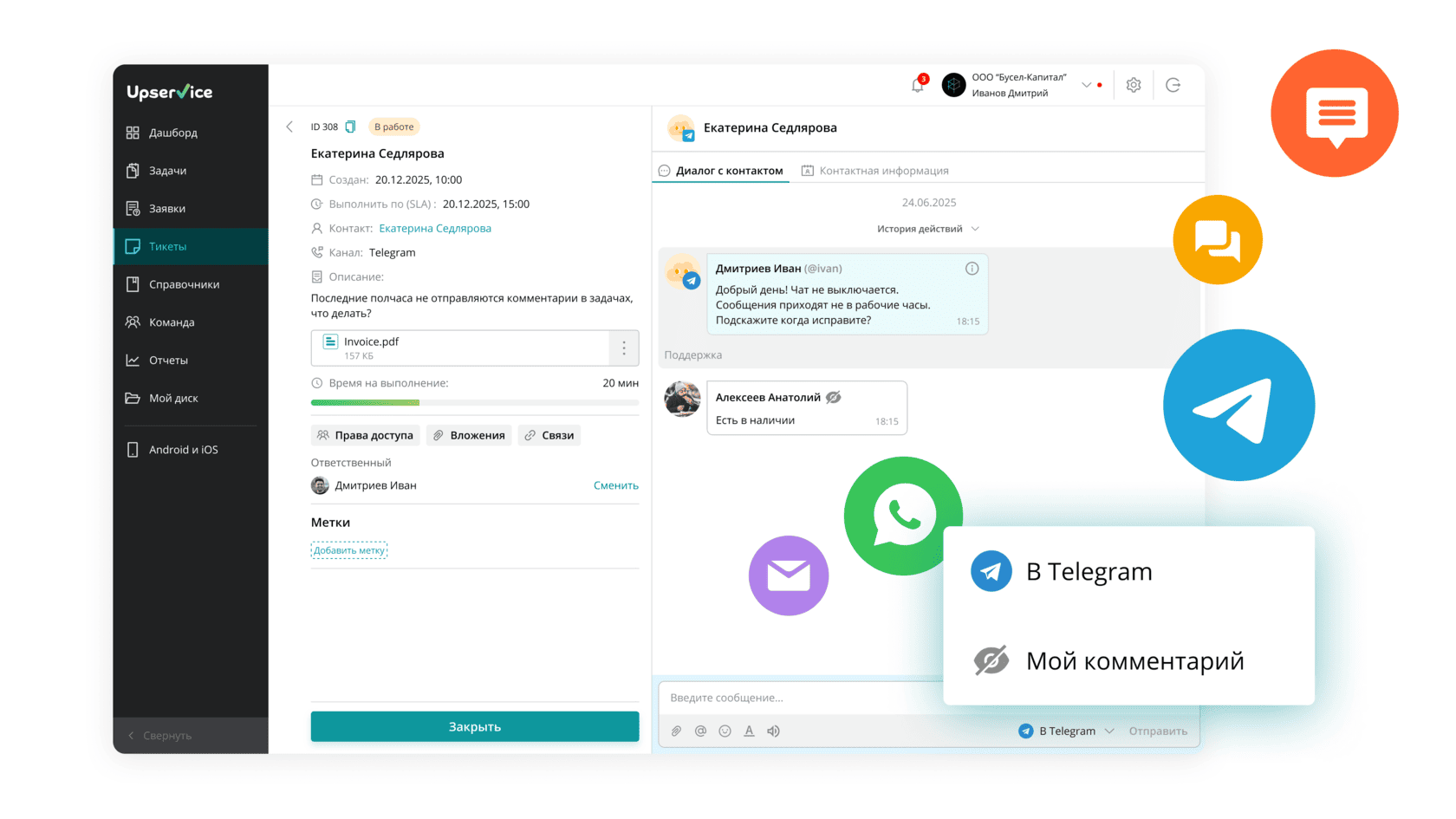Open the Мой диск sidebar section
Image resolution: width=1456 pixels, height=819 pixels.
(x=190, y=399)
